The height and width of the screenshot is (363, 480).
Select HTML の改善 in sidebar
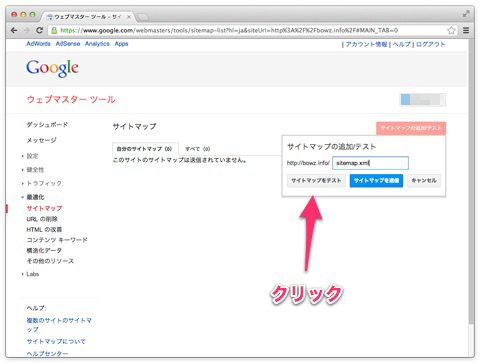coord(44,230)
